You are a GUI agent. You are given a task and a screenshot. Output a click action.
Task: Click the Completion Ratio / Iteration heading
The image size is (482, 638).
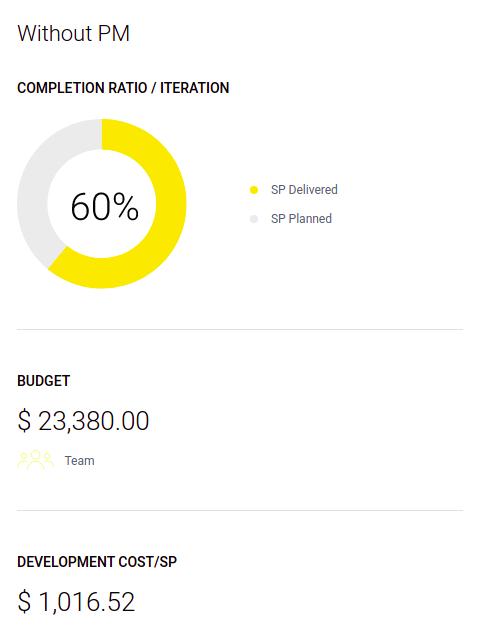[x=123, y=88]
